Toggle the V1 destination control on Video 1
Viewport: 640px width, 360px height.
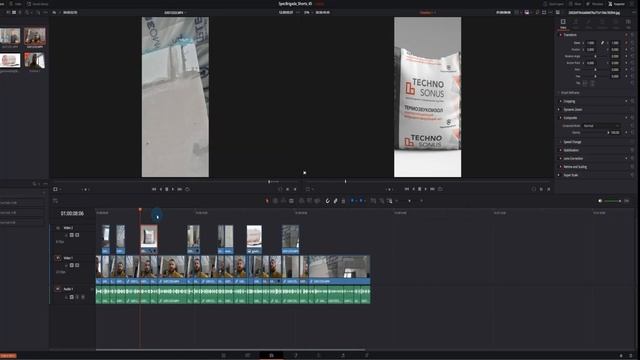pyautogui.click(x=58, y=258)
